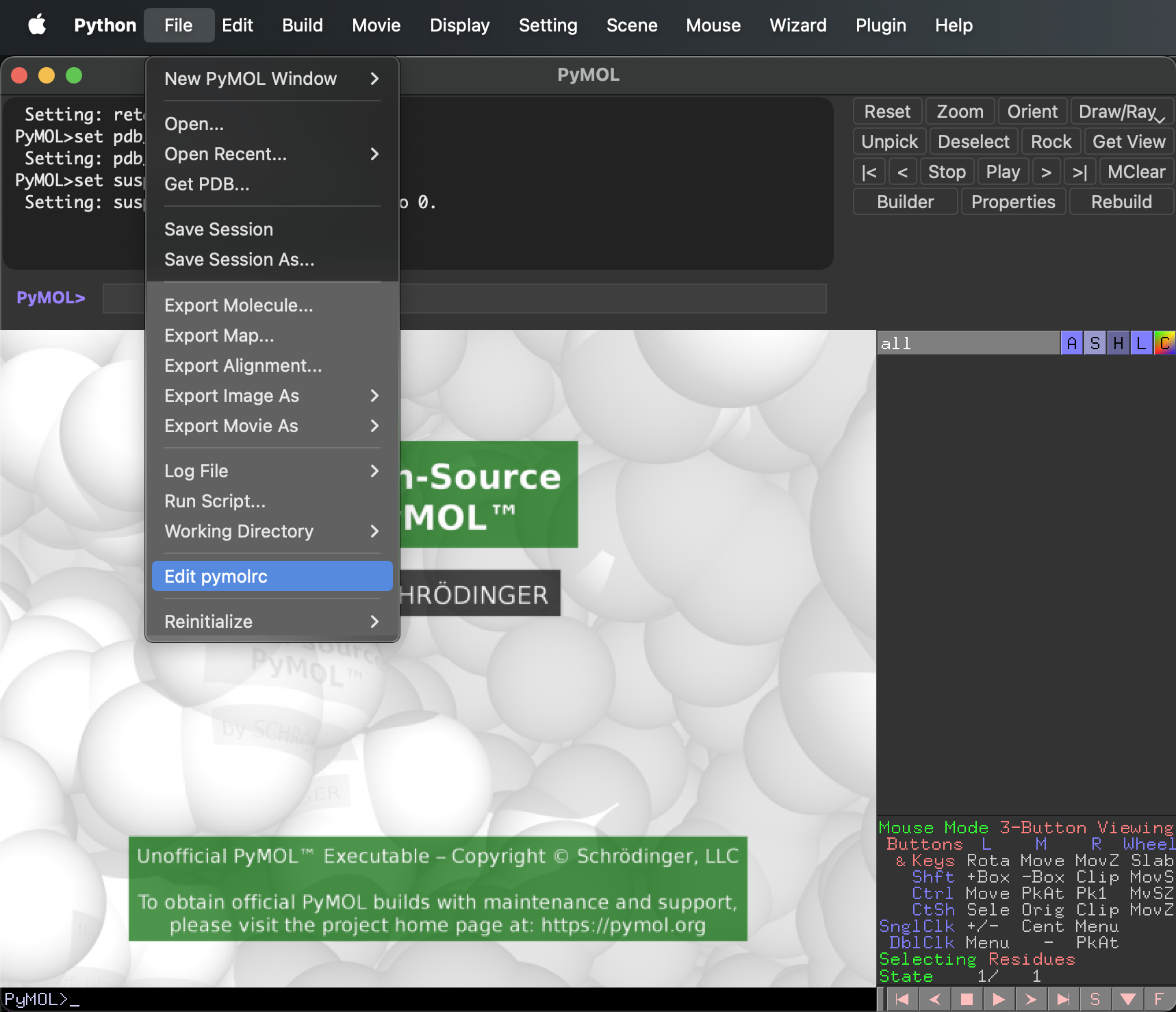Select Get PDB... menu item
The width and height of the screenshot is (1176, 1012).
pyautogui.click(x=272, y=184)
